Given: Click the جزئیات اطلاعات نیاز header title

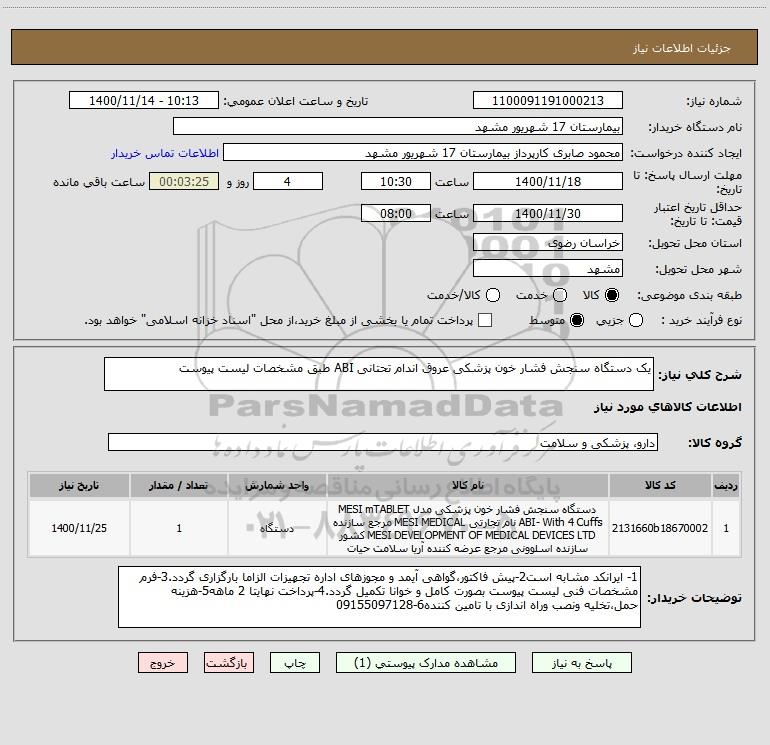Looking at the screenshot, I should coord(682,48).
